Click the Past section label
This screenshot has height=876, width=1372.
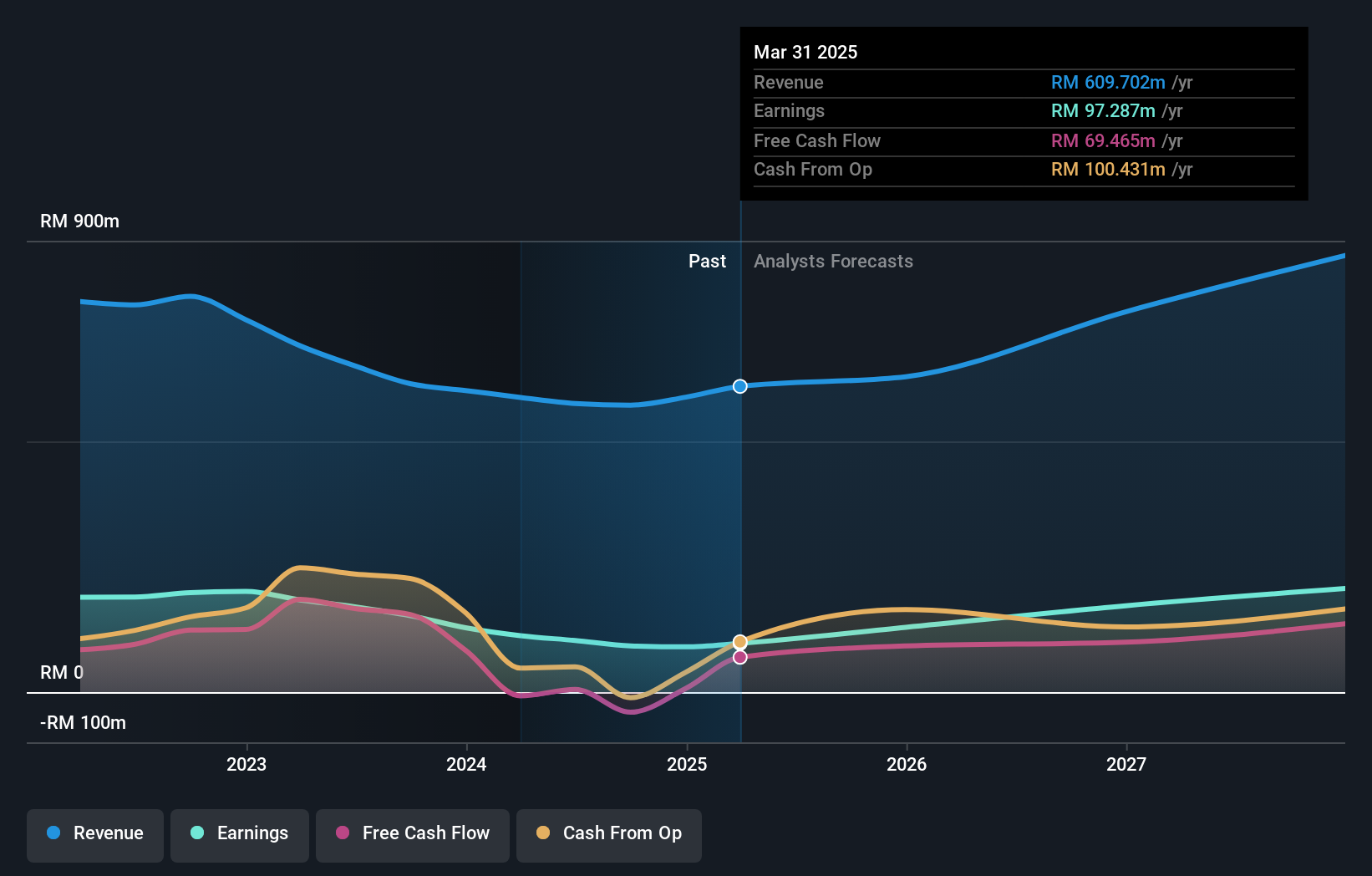coord(708,262)
